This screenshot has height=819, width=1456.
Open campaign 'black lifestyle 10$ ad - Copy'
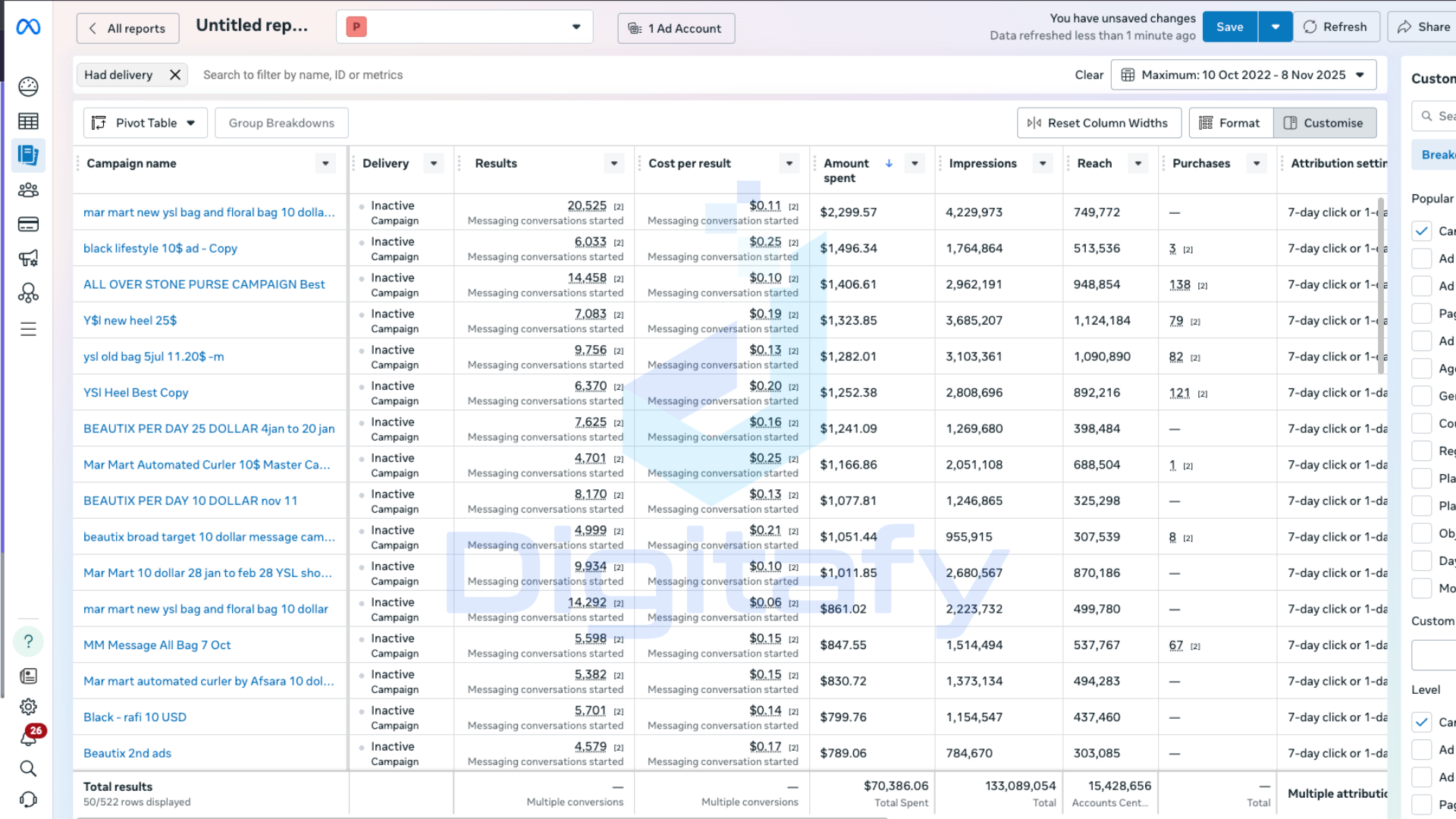pos(160,249)
